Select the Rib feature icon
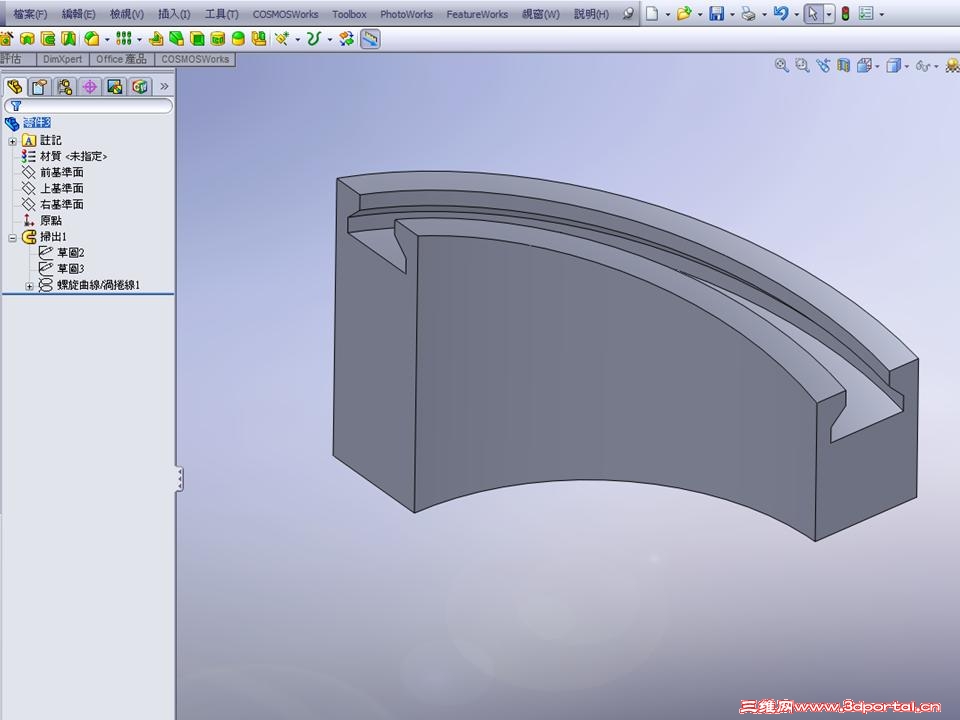The image size is (960, 720). [156, 39]
